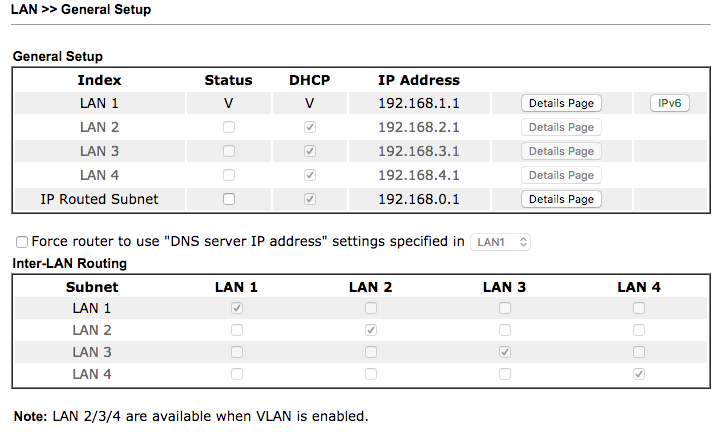Toggle inter-LAN routing LAN 4 to LAN 2
Screen dimensions: 722x432
[x=371, y=374]
